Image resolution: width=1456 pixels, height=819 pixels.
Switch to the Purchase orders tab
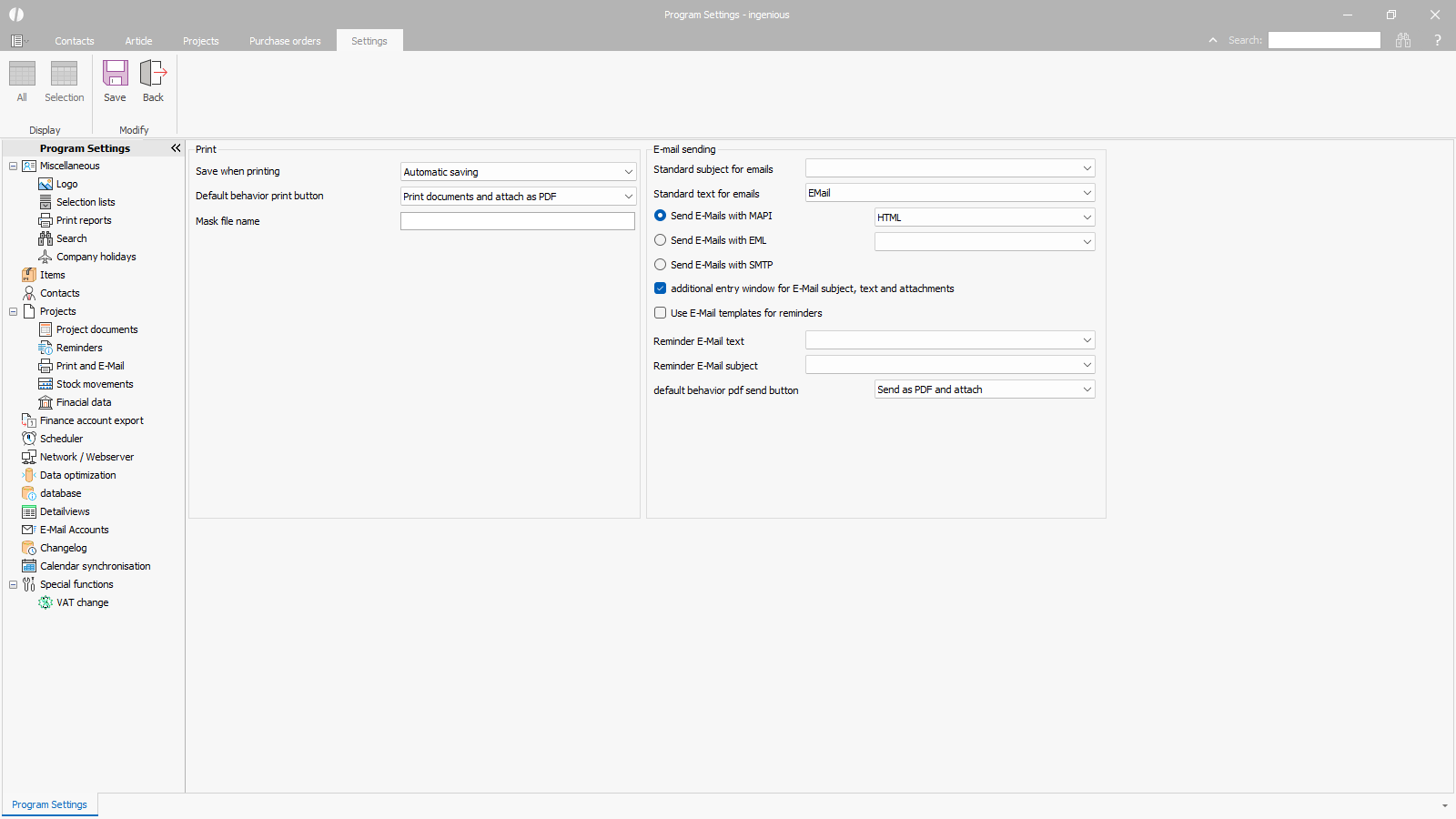coord(285,41)
